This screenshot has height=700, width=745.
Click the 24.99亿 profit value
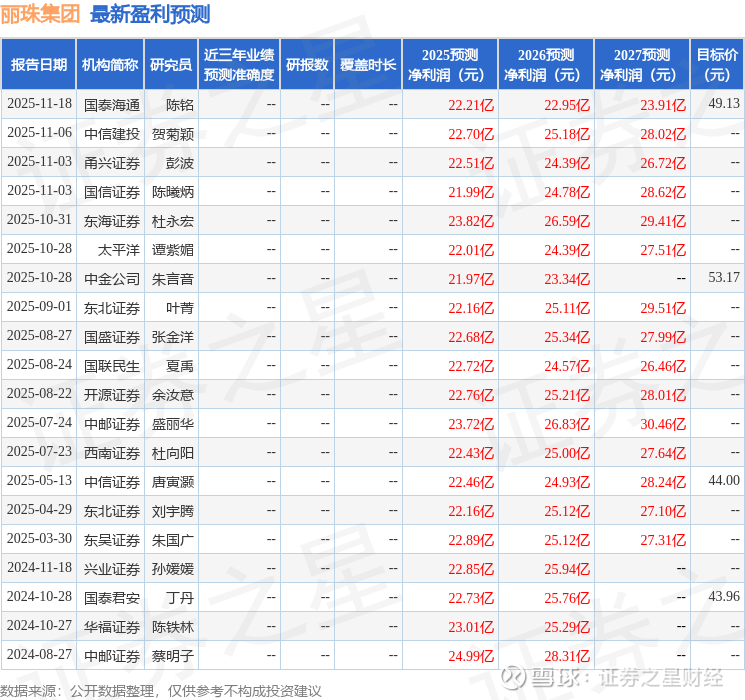tap(471, 656)
